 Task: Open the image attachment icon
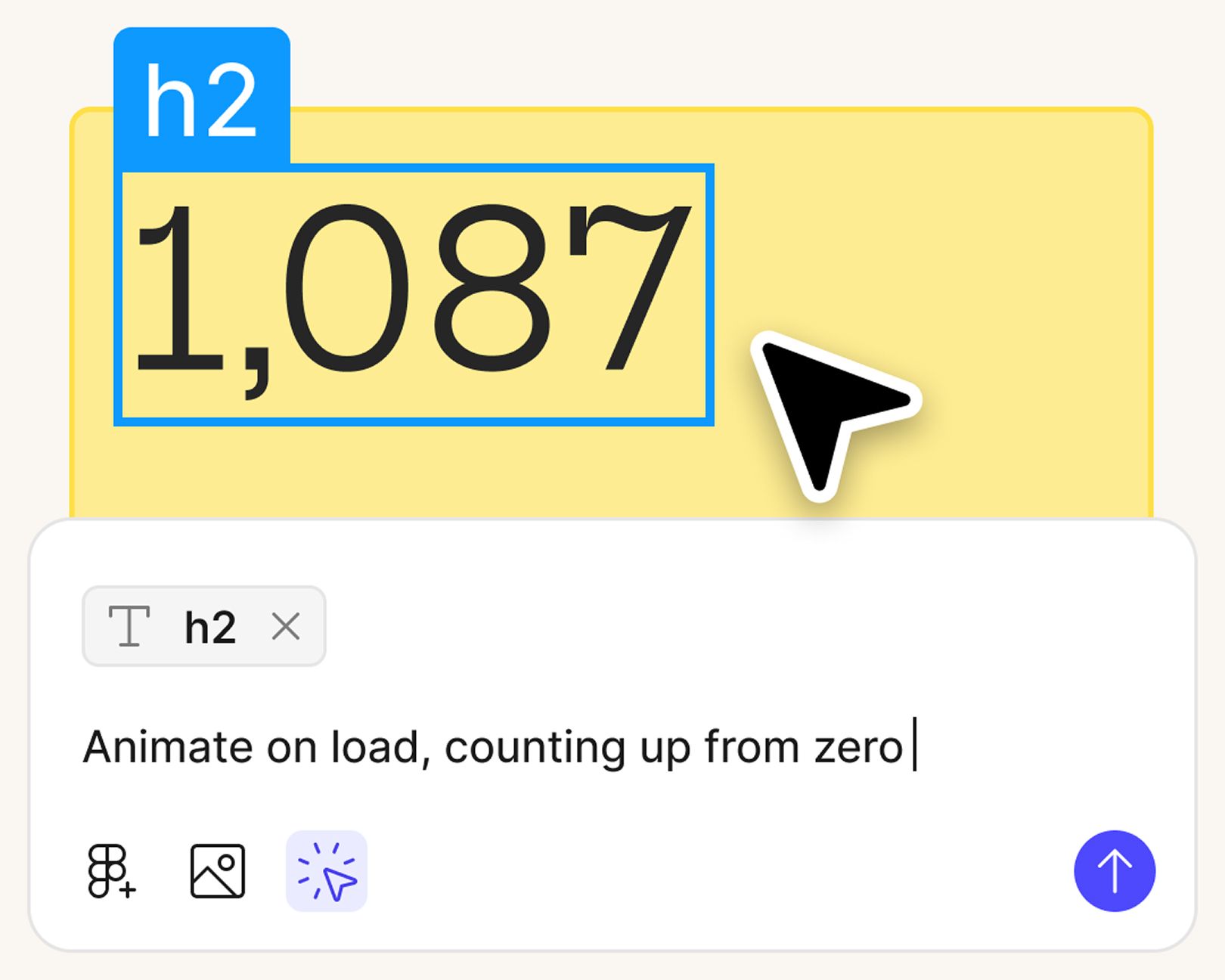tap(218, 870)
